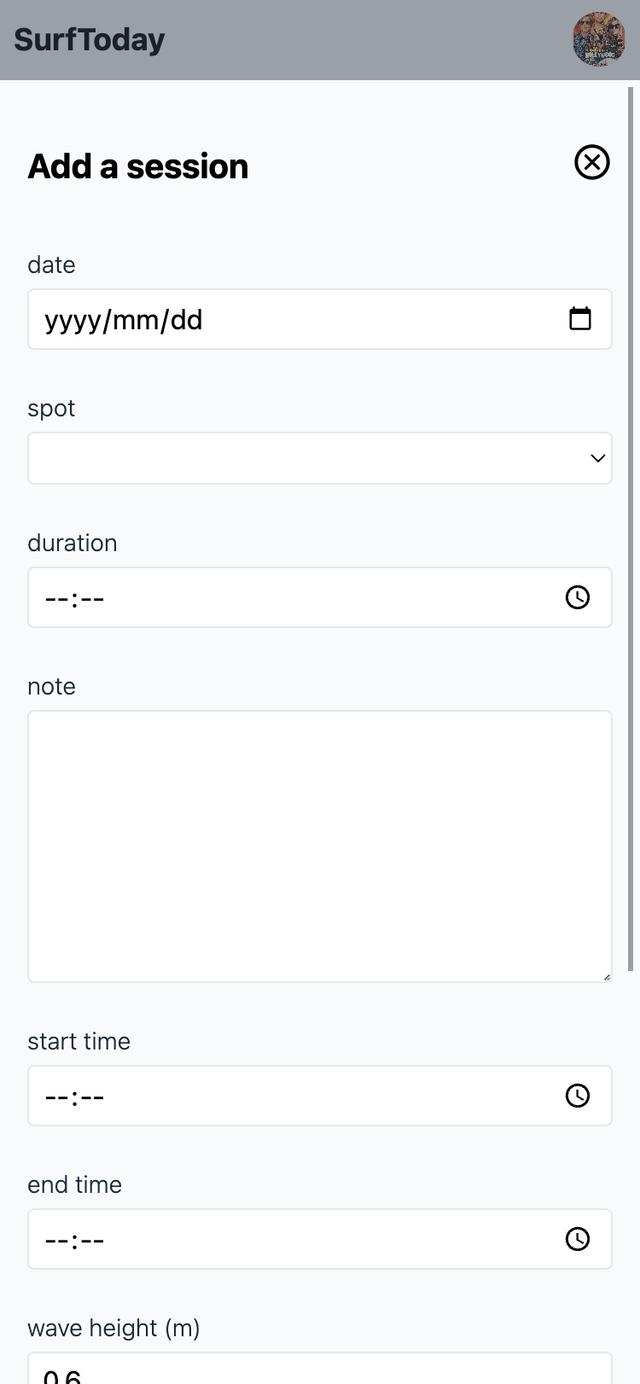Expand the spot dropdown chevron
Screen dimensions: 640x1384
598,458
